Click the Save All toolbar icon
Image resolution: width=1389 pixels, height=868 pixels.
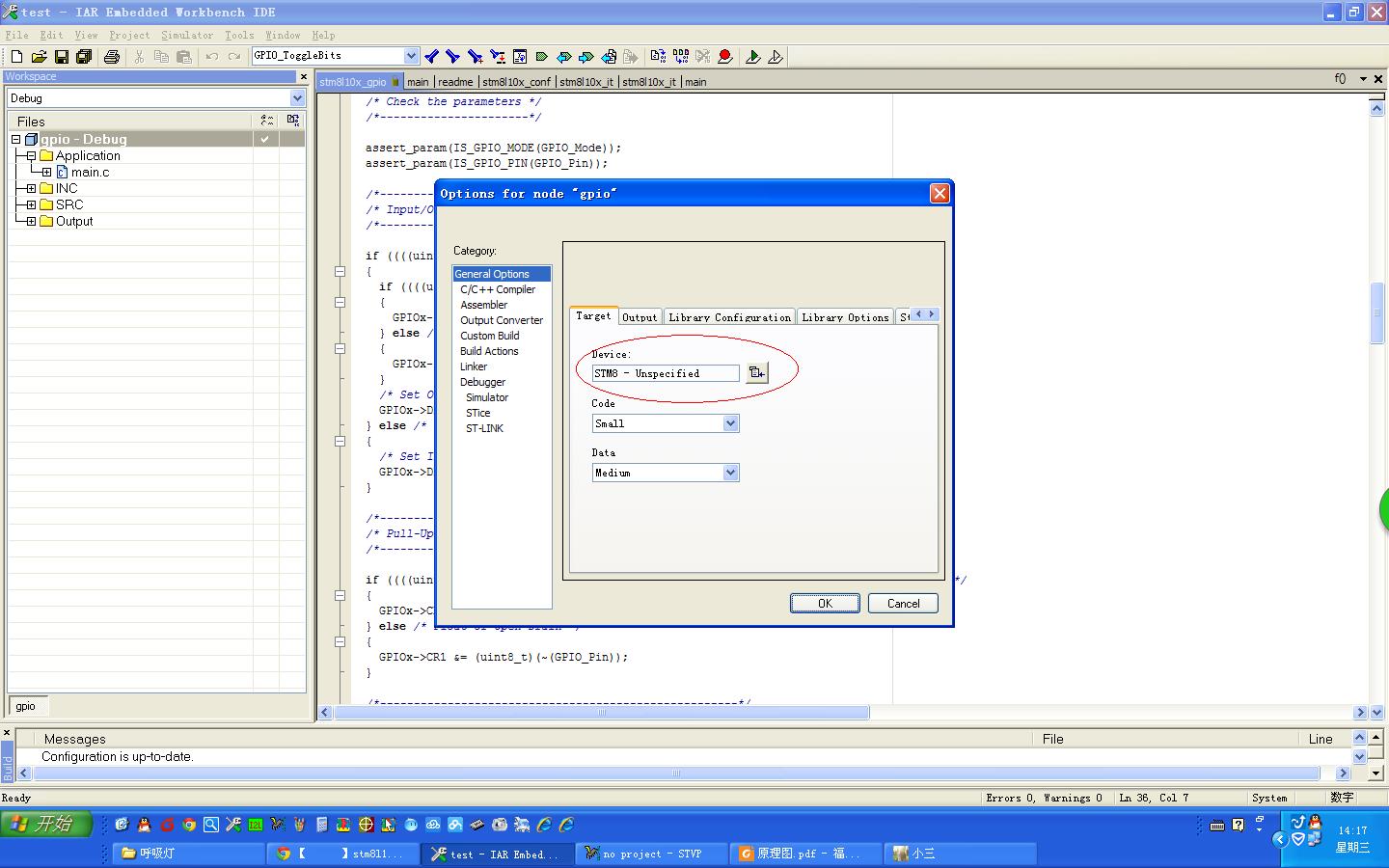tap(84, 57)
